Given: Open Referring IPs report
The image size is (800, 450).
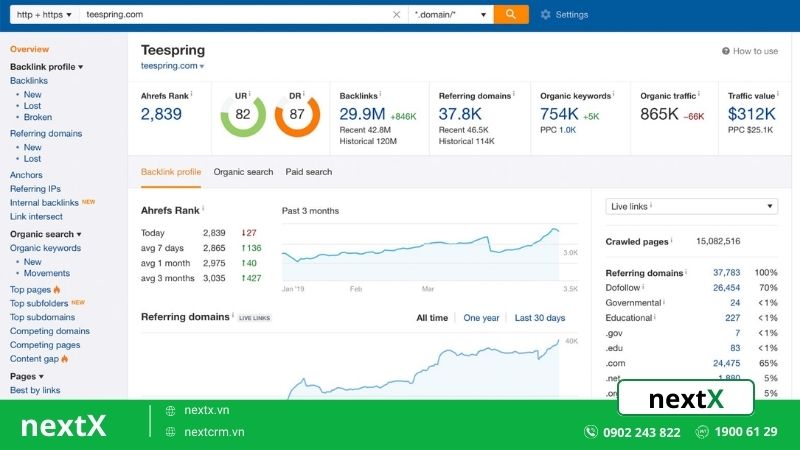Looking at the screenshot, I should click(35, 189).
